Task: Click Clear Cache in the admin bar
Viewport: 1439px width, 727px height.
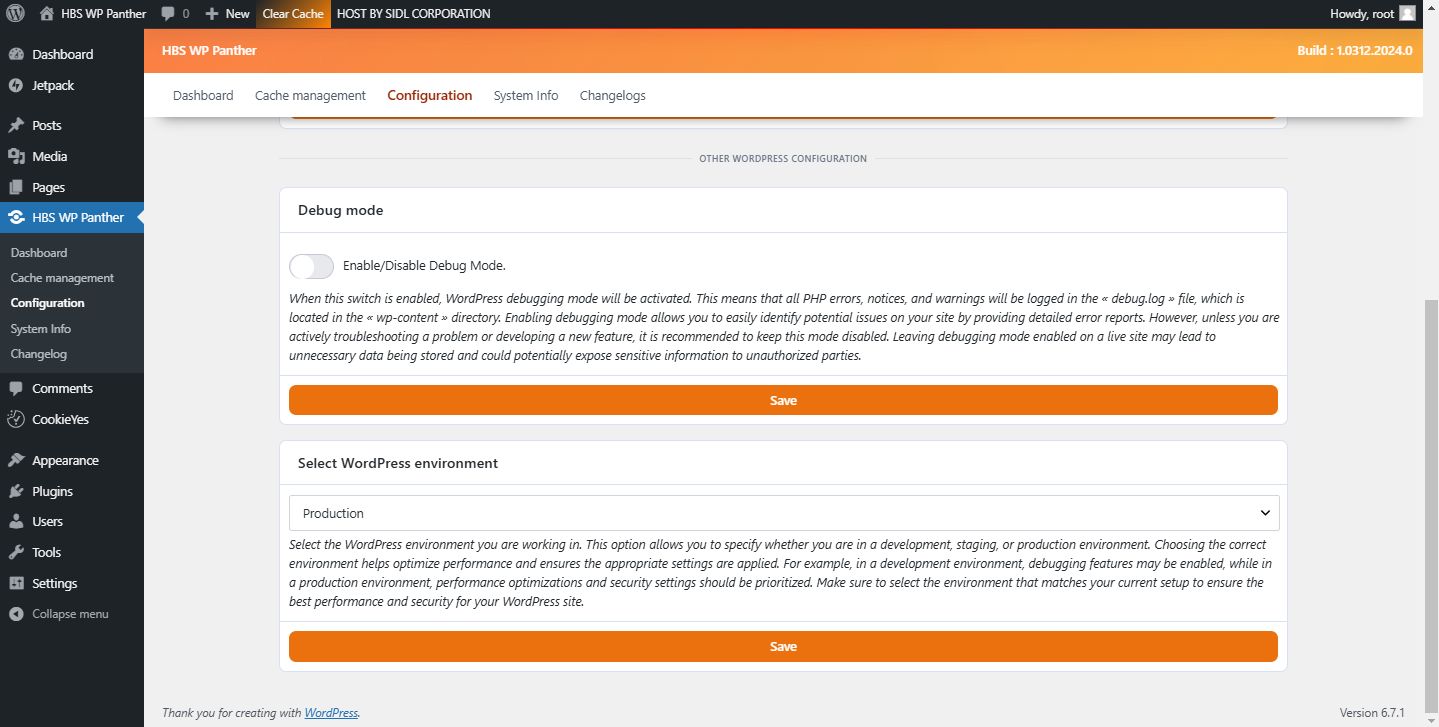Action: (x=293, y=14)
